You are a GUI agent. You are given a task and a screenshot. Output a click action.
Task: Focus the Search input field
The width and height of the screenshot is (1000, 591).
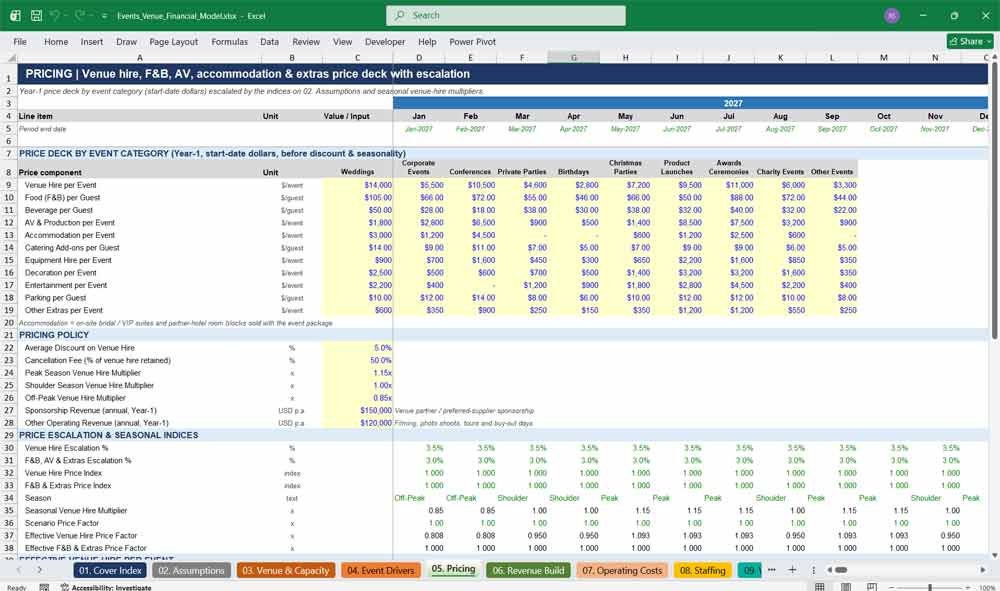506,15
